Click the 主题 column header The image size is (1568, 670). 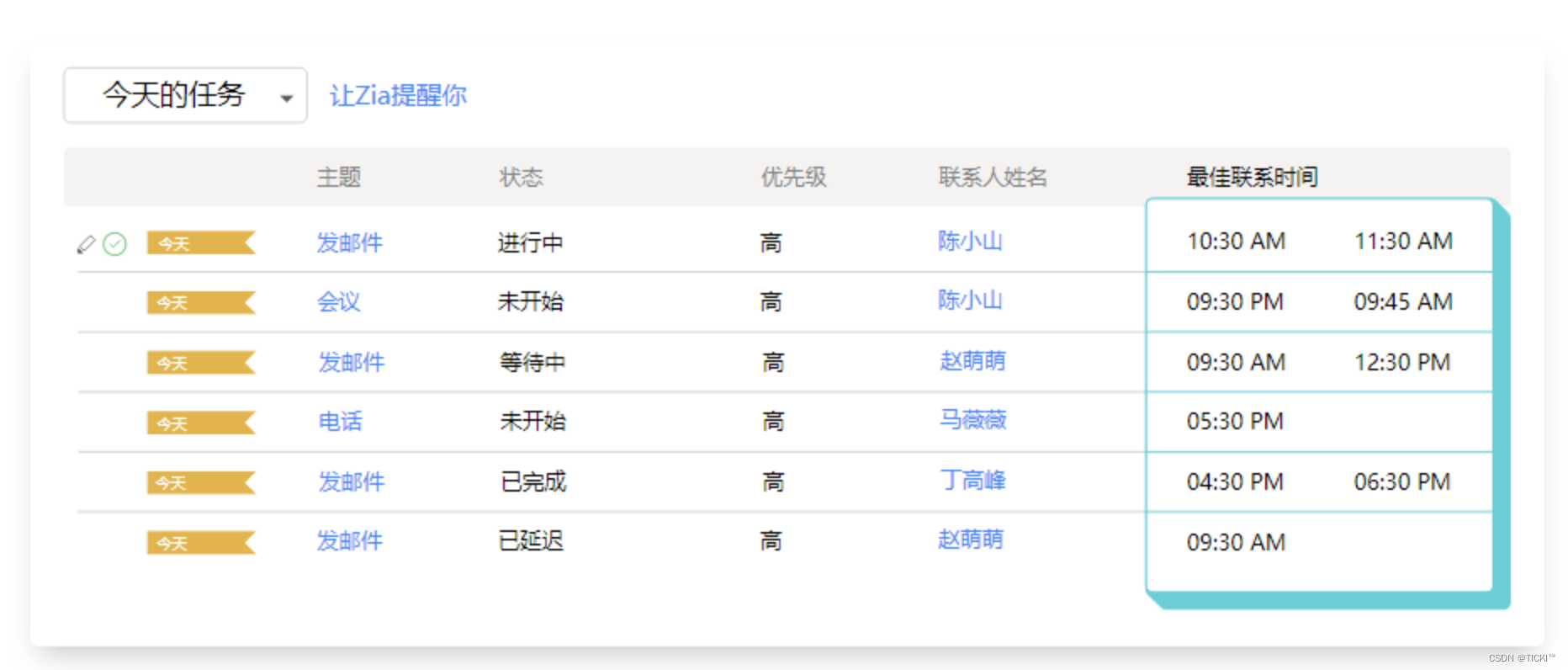click(339, 177)
